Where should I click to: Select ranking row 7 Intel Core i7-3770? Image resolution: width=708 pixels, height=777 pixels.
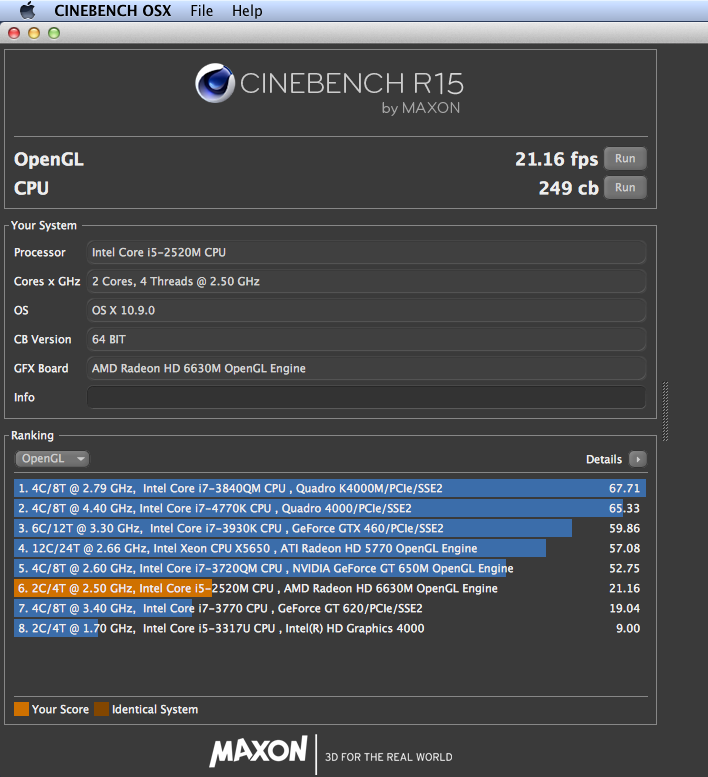click(330, 608)
